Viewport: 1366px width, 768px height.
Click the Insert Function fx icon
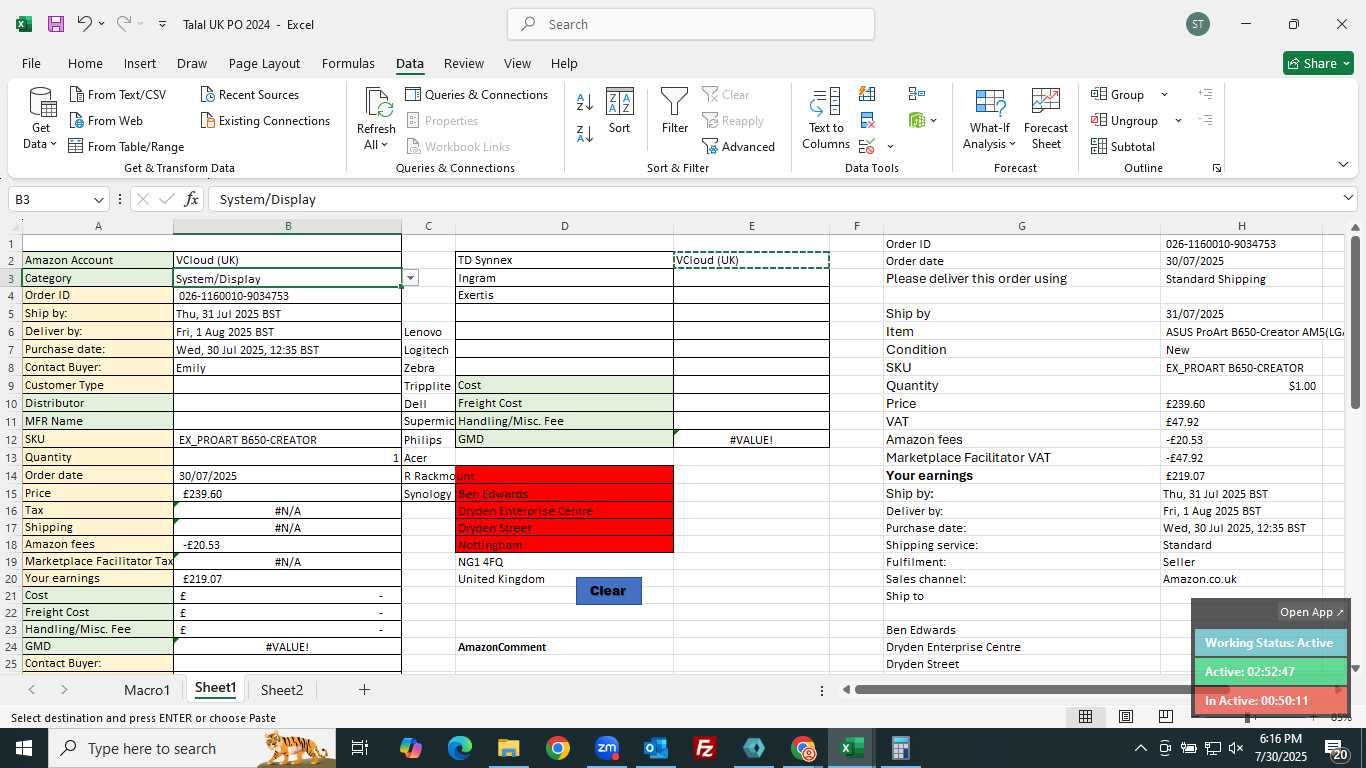tap(192, 199)
